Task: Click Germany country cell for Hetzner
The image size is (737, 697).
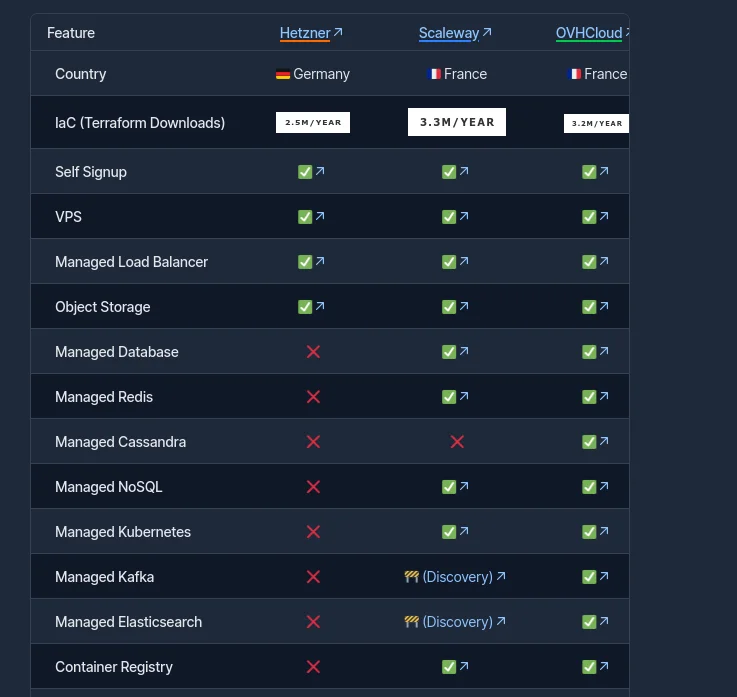Action: (313, 74)
